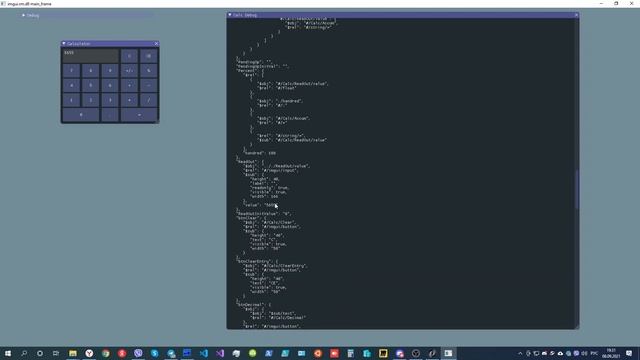The height and width of the screenshot is (360, 640).
Task: Collapse the Calc Debug window triangle
Action: 230,15
